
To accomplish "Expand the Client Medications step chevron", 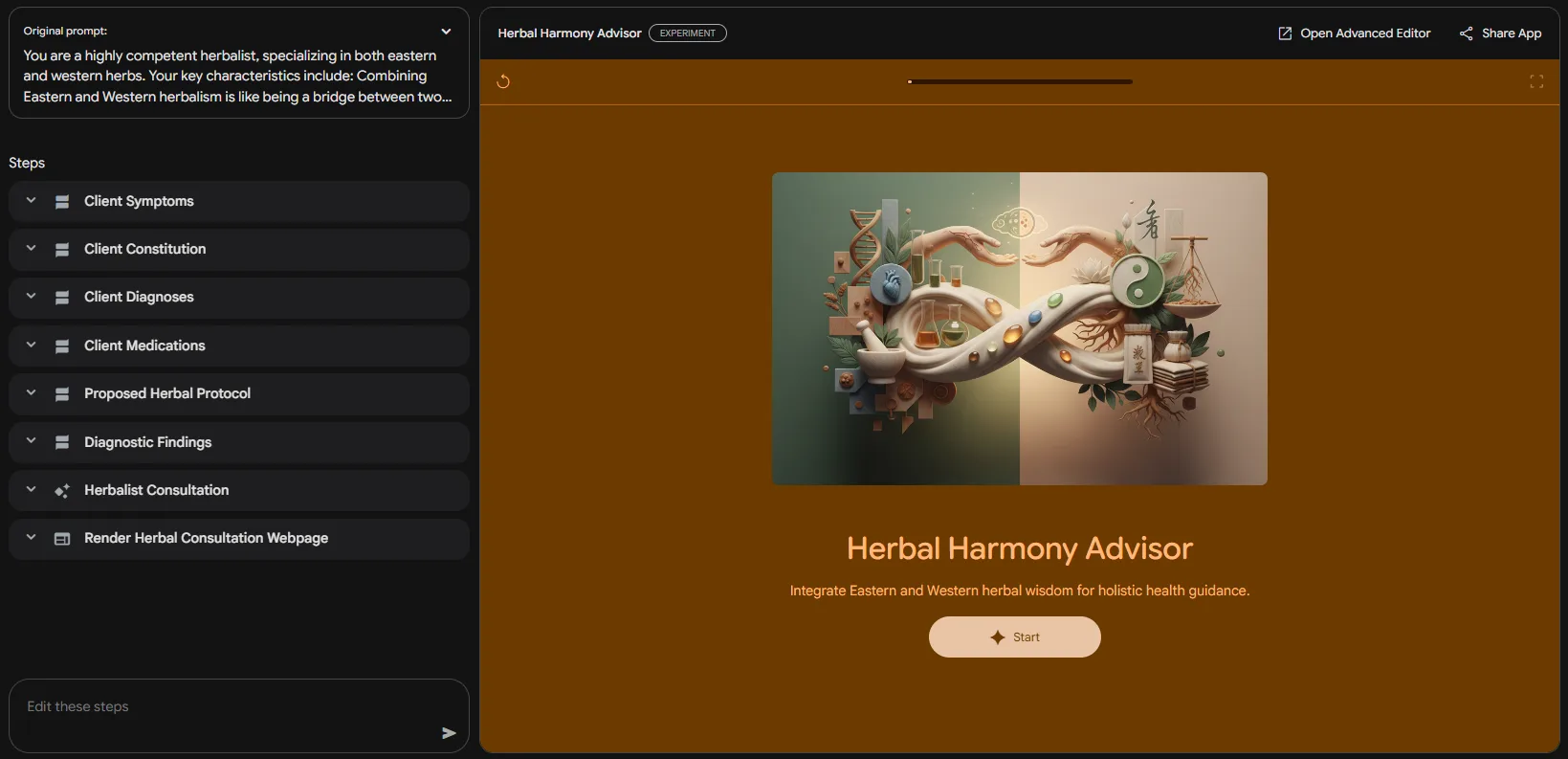I will coord(31,345).
